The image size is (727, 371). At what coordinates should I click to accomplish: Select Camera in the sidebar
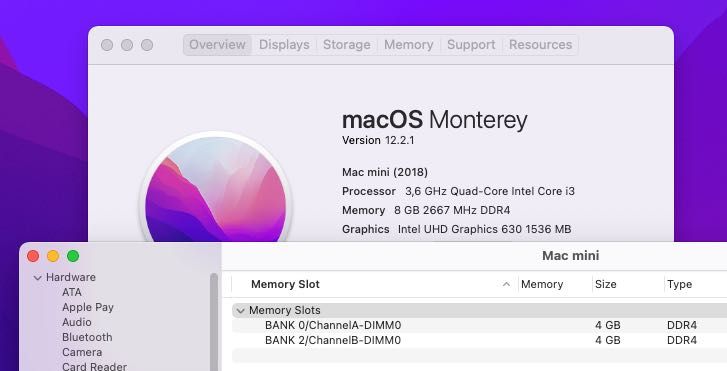click(x=82, y=352)
